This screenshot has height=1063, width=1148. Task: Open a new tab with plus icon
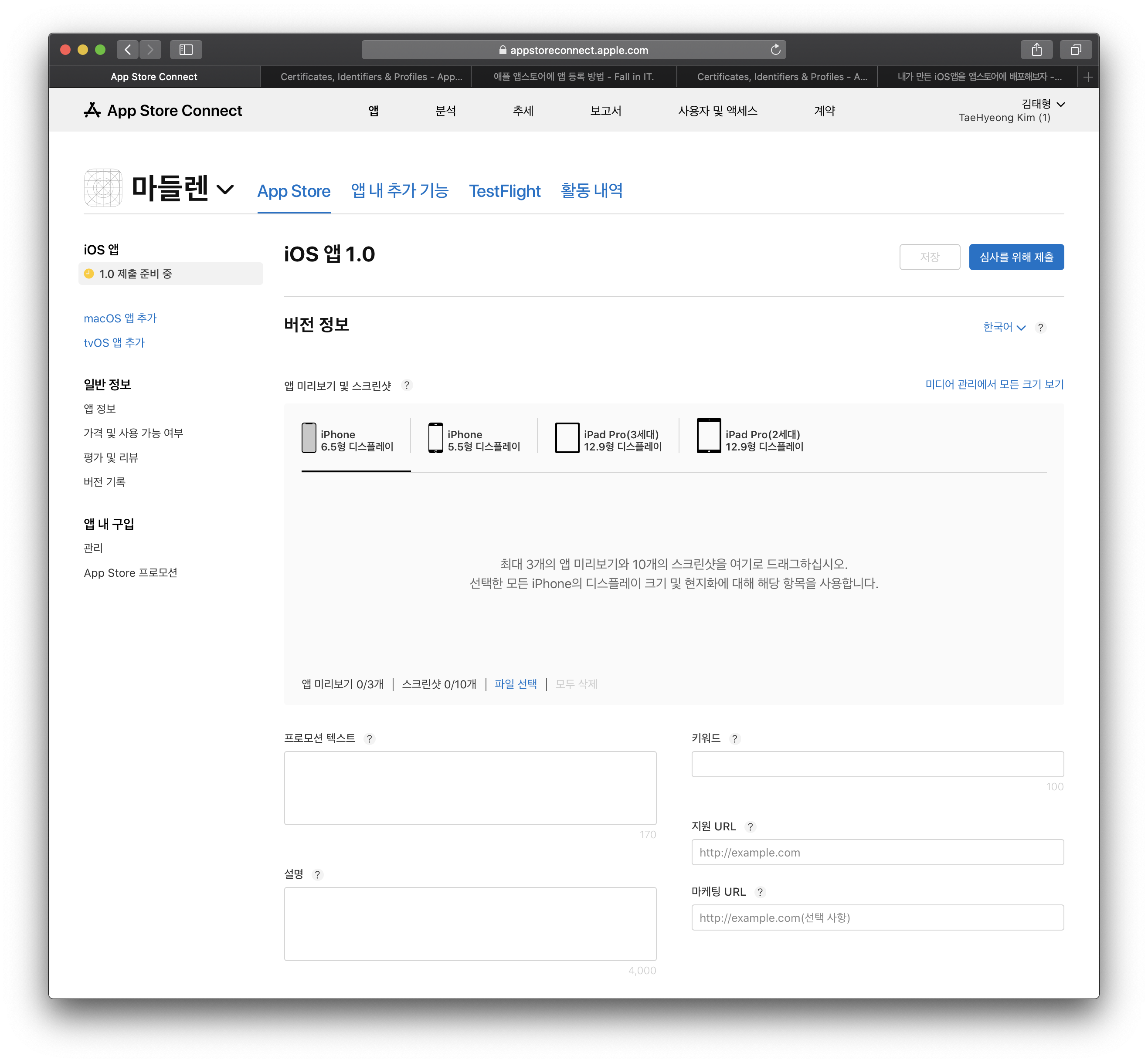[1087, 77]
